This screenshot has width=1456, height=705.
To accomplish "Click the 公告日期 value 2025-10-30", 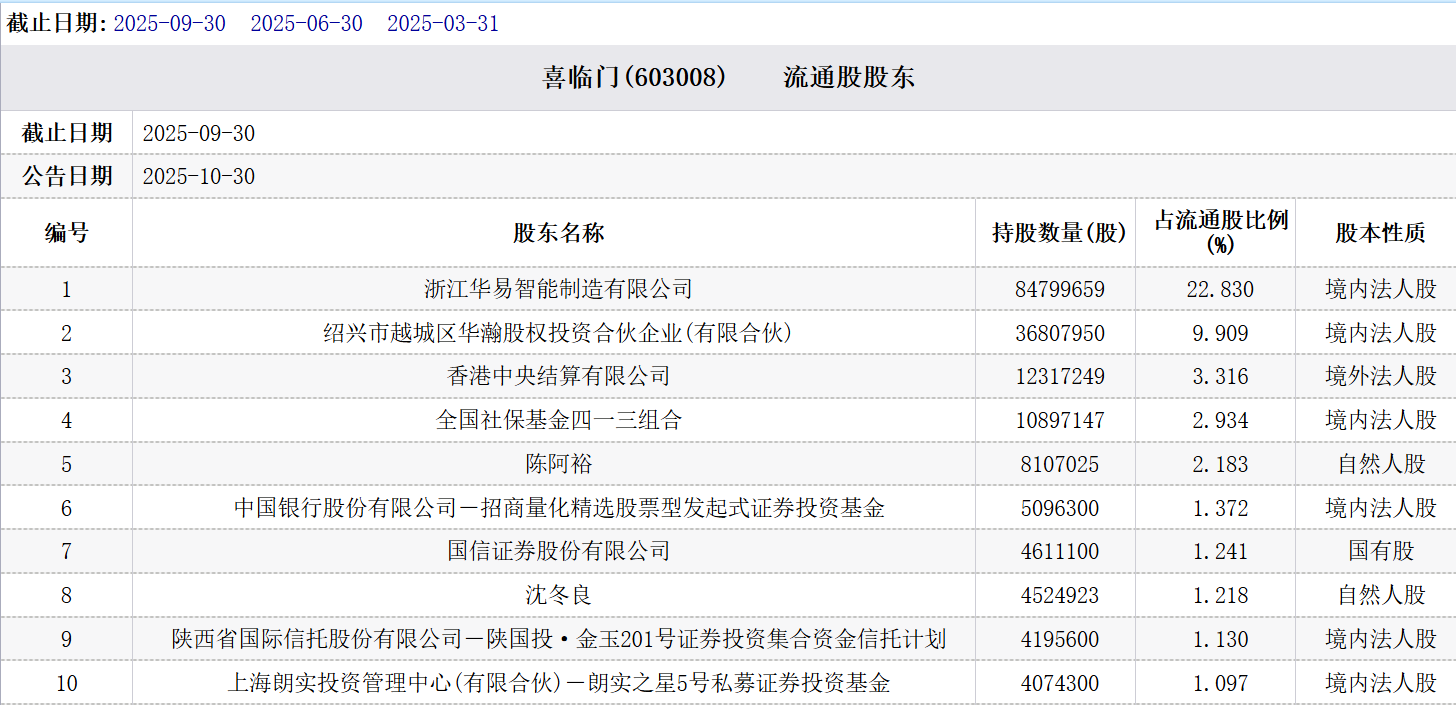I will click(x=199, y=177).
